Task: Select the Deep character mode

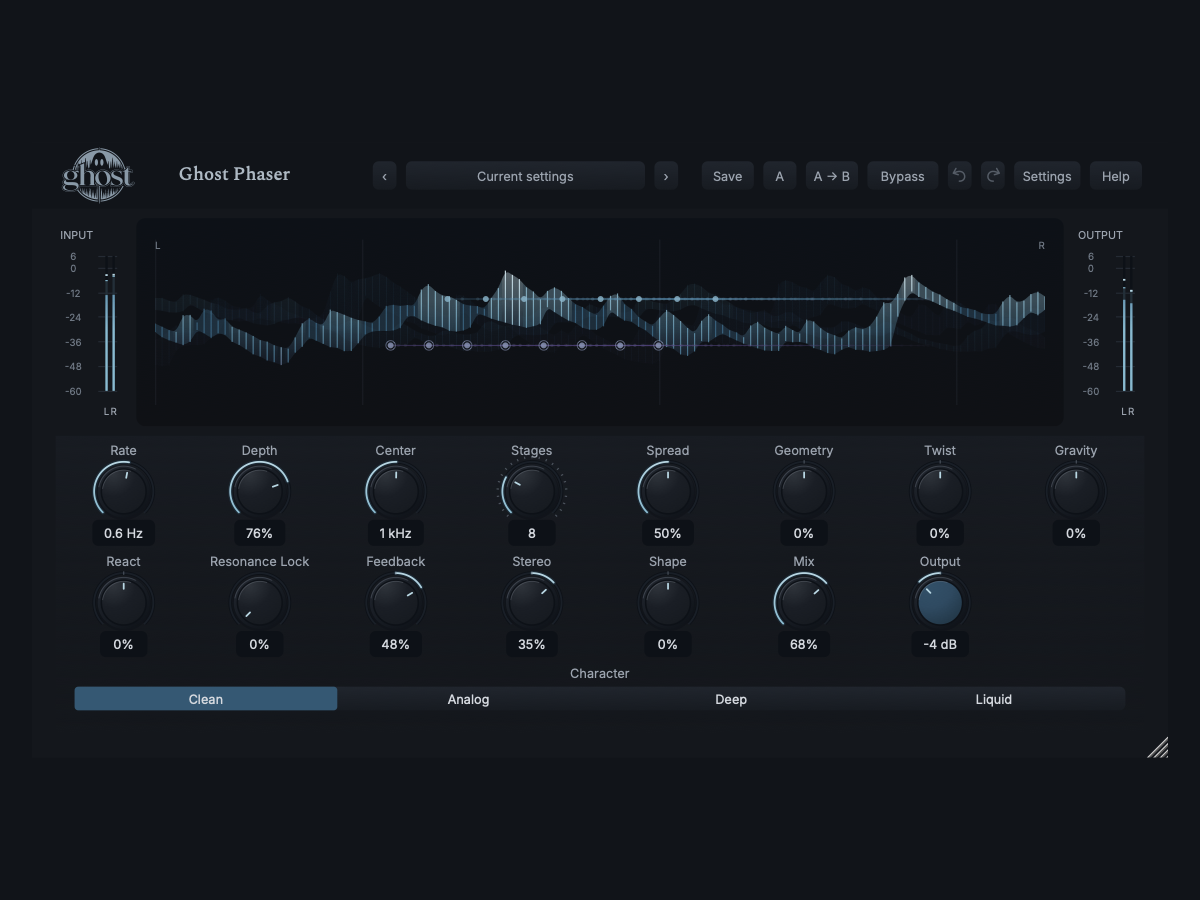Action: pyautogui.click(x=731, y=699)
